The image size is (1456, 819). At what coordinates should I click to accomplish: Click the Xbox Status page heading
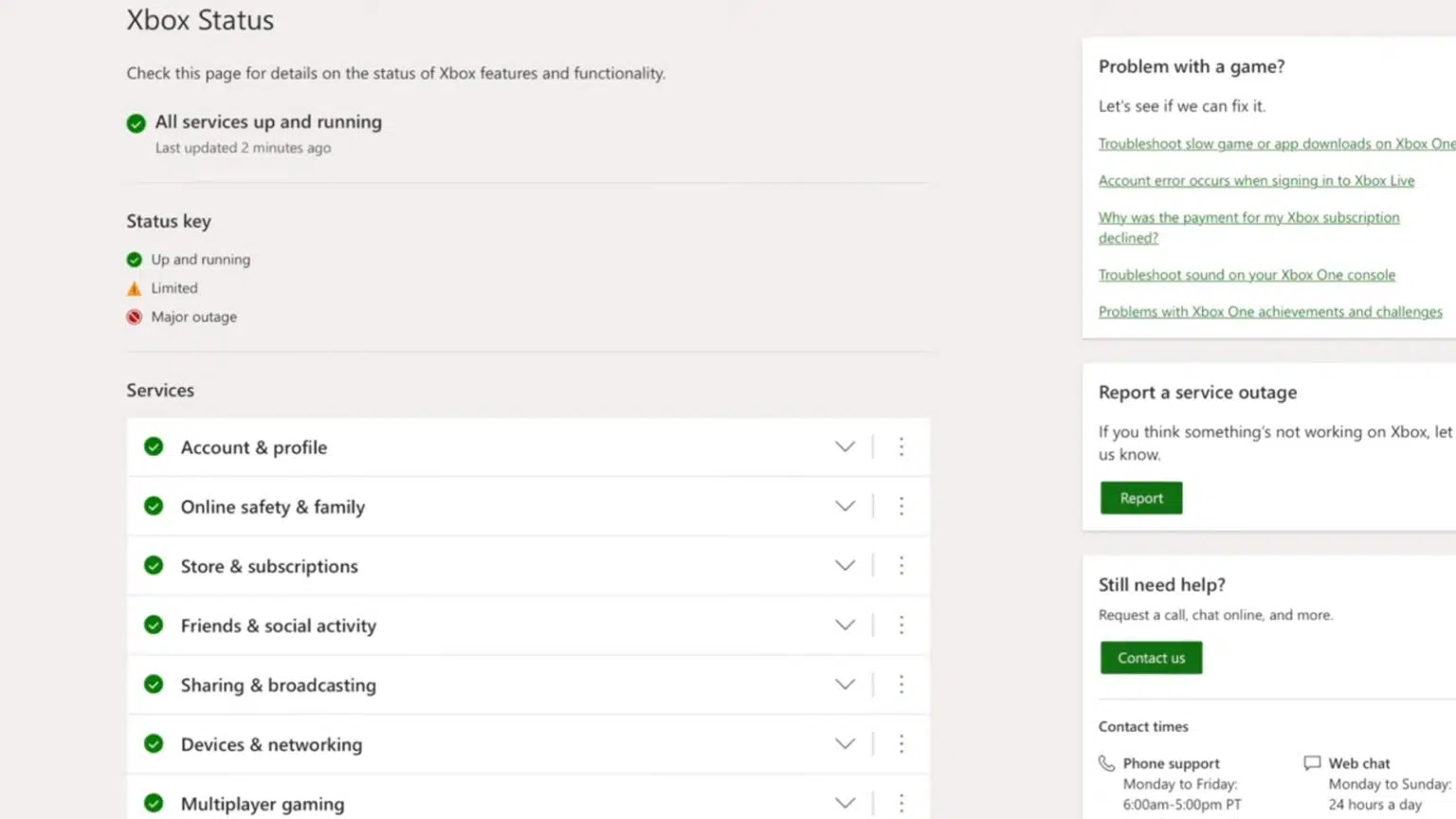tap(200, 20)
